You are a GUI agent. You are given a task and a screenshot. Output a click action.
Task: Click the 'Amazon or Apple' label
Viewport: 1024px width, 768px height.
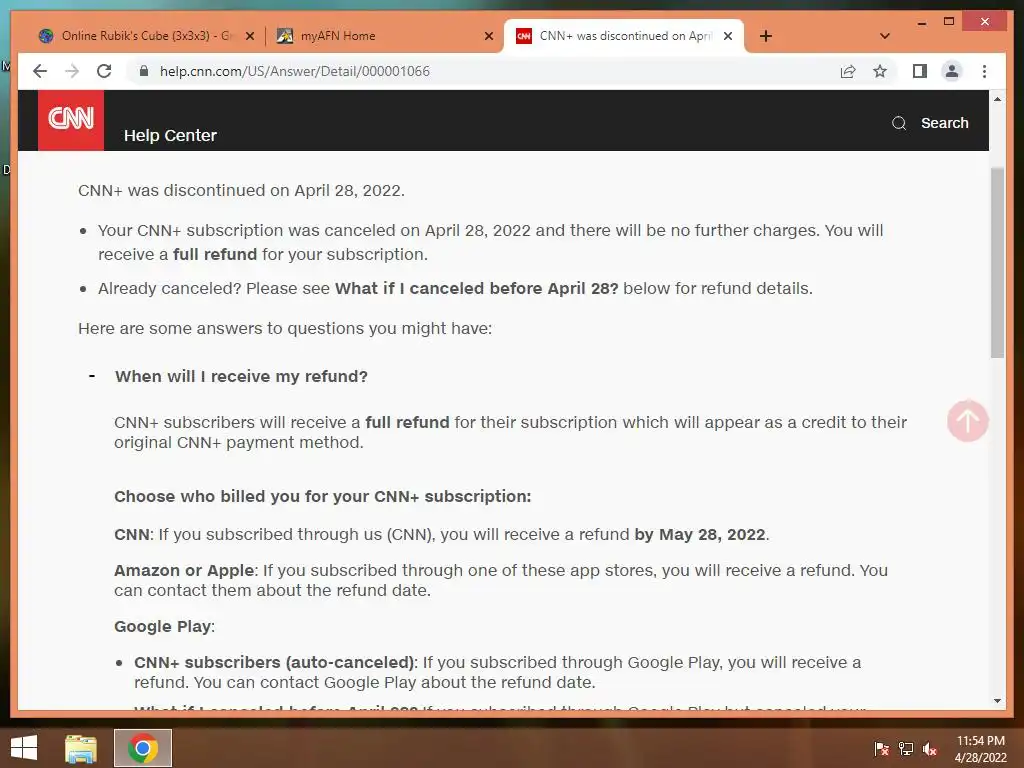[184, 570]
